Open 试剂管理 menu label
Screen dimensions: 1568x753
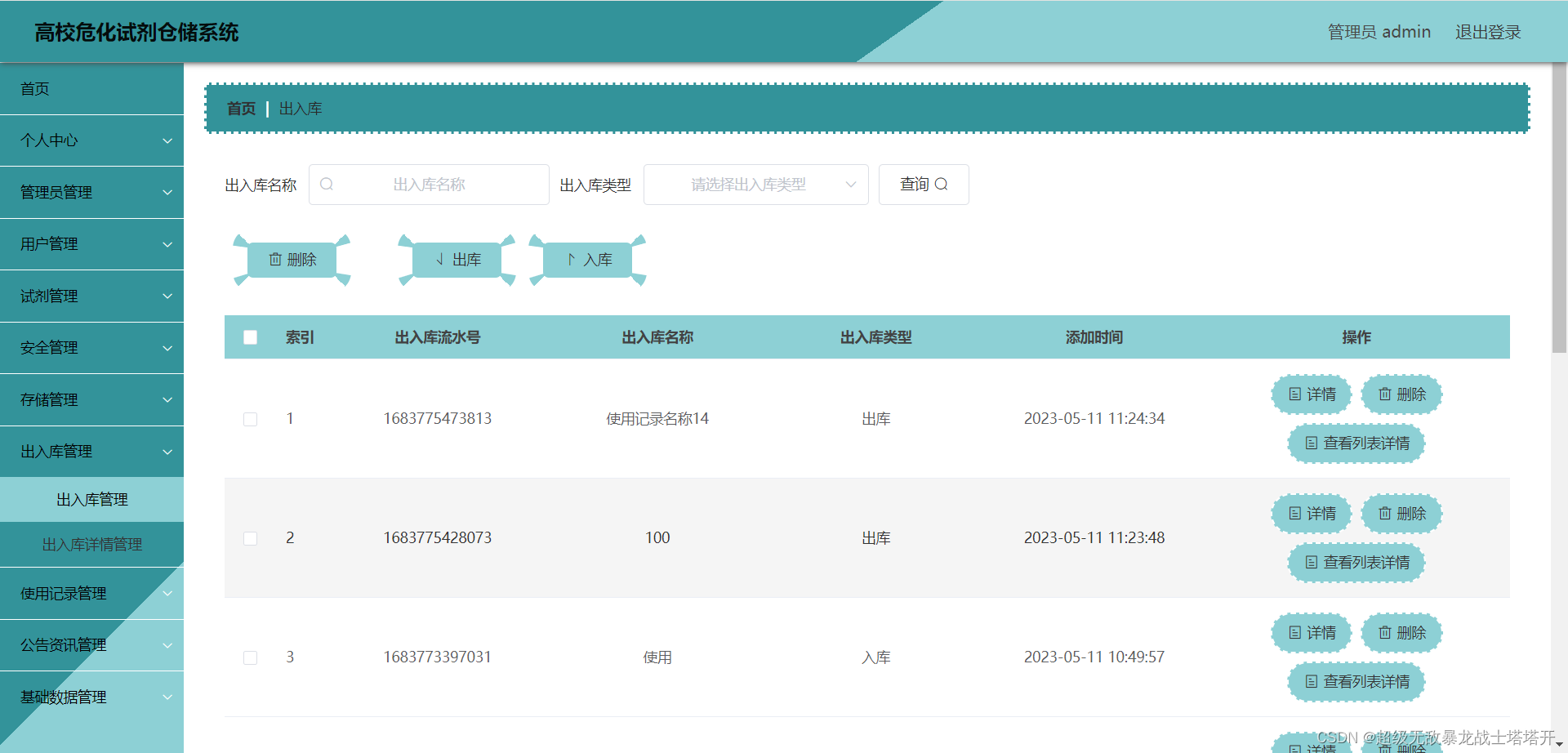tap(49, 296)
